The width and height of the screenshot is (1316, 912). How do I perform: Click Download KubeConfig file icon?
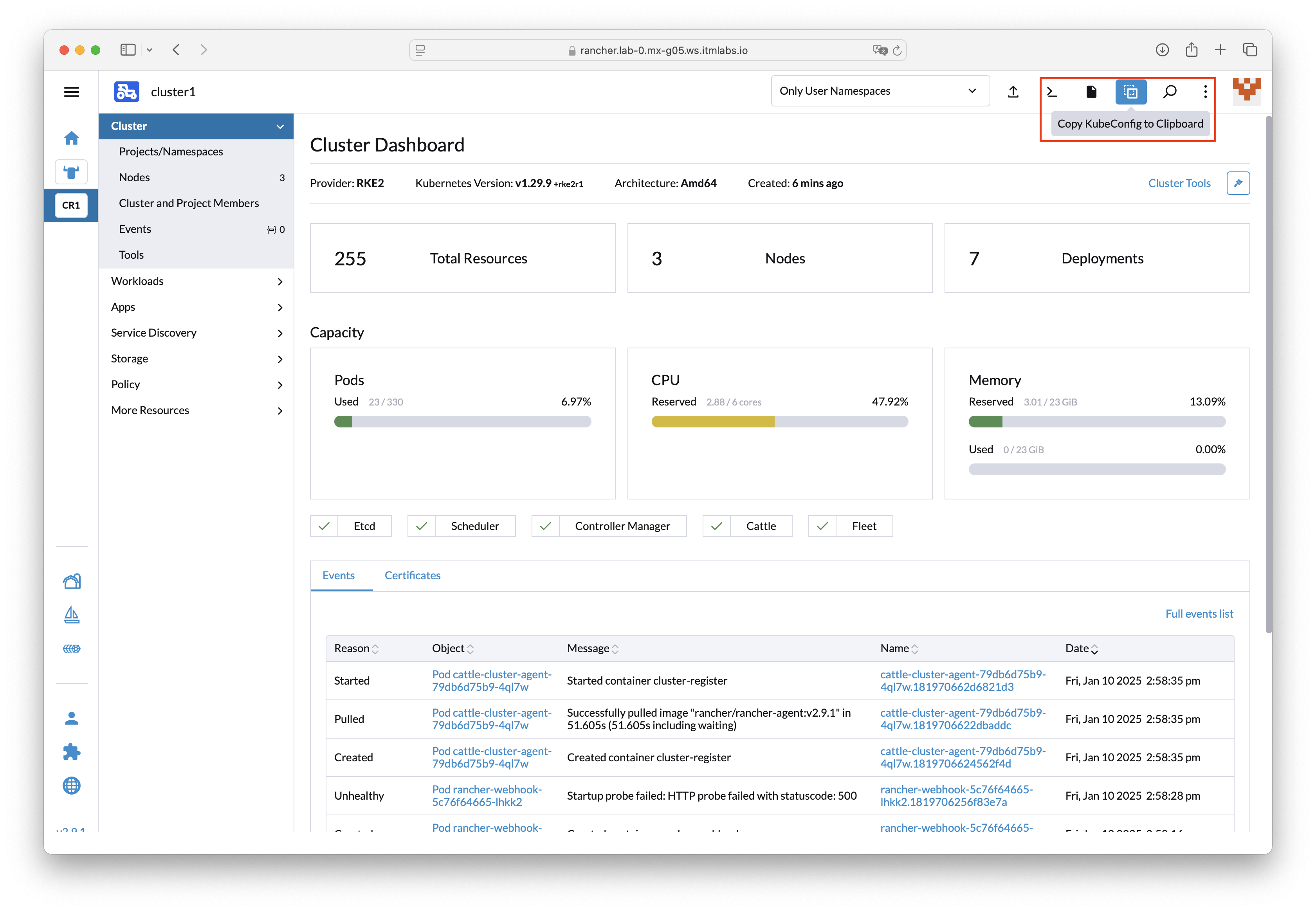(1091, 92)
